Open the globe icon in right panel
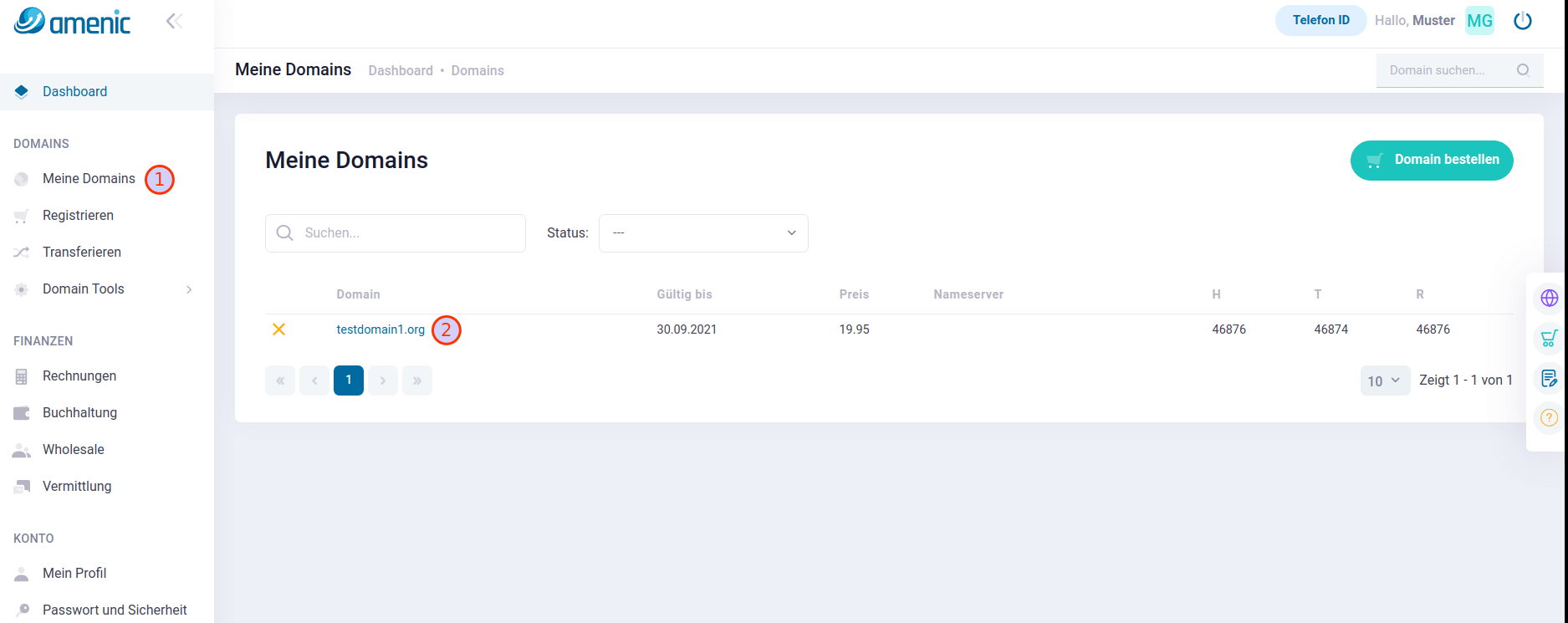1568x623 pixels. (x=1549, y=299)
